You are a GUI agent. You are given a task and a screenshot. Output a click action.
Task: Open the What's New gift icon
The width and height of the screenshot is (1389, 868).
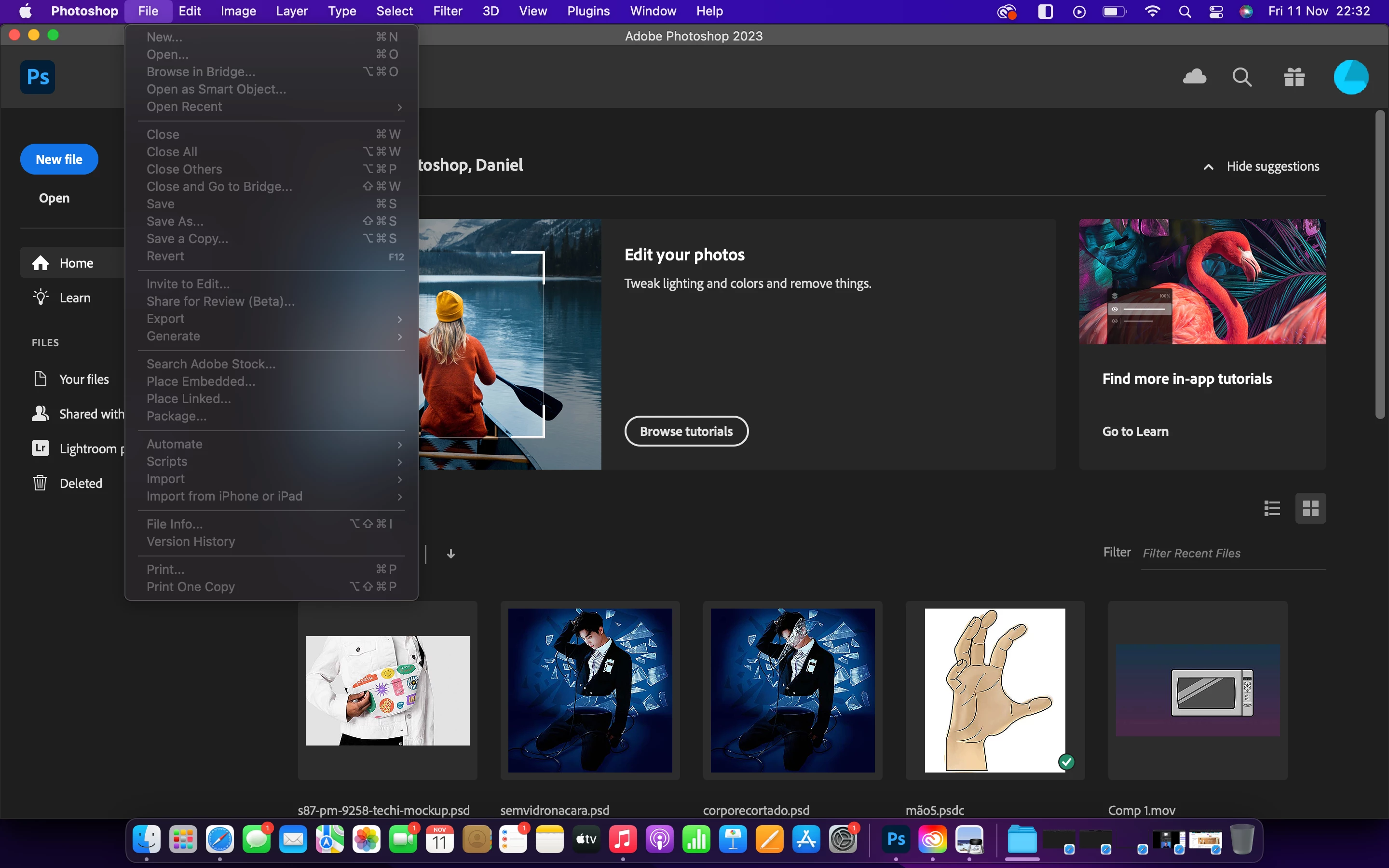(x=1294, y=76)
